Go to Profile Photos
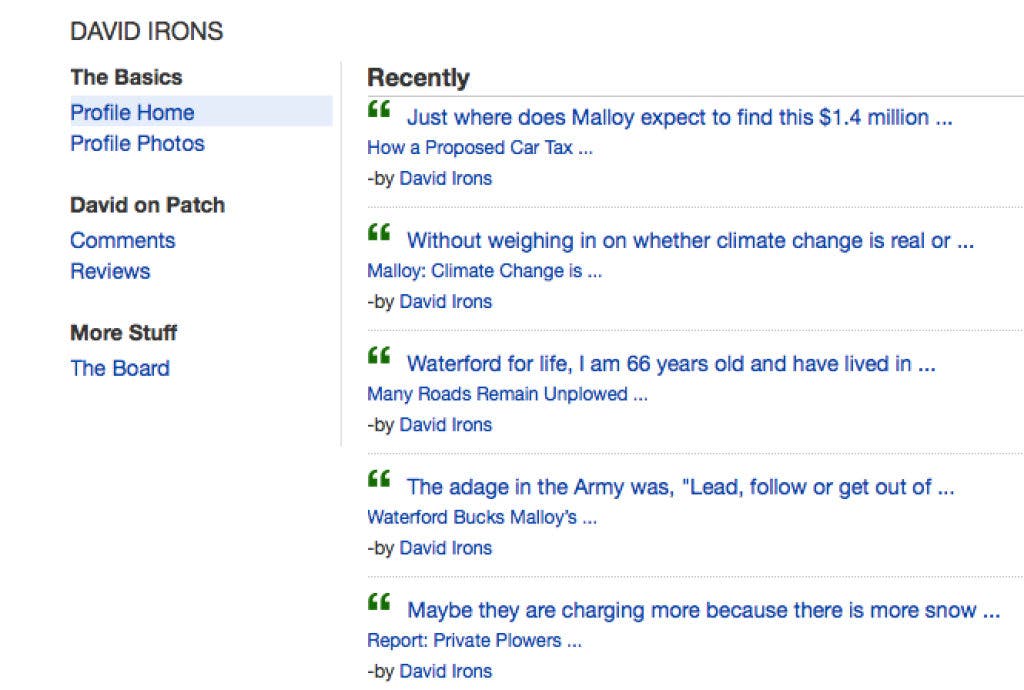This screenshot has width=1024, height=690. click(x=137, y=143)
